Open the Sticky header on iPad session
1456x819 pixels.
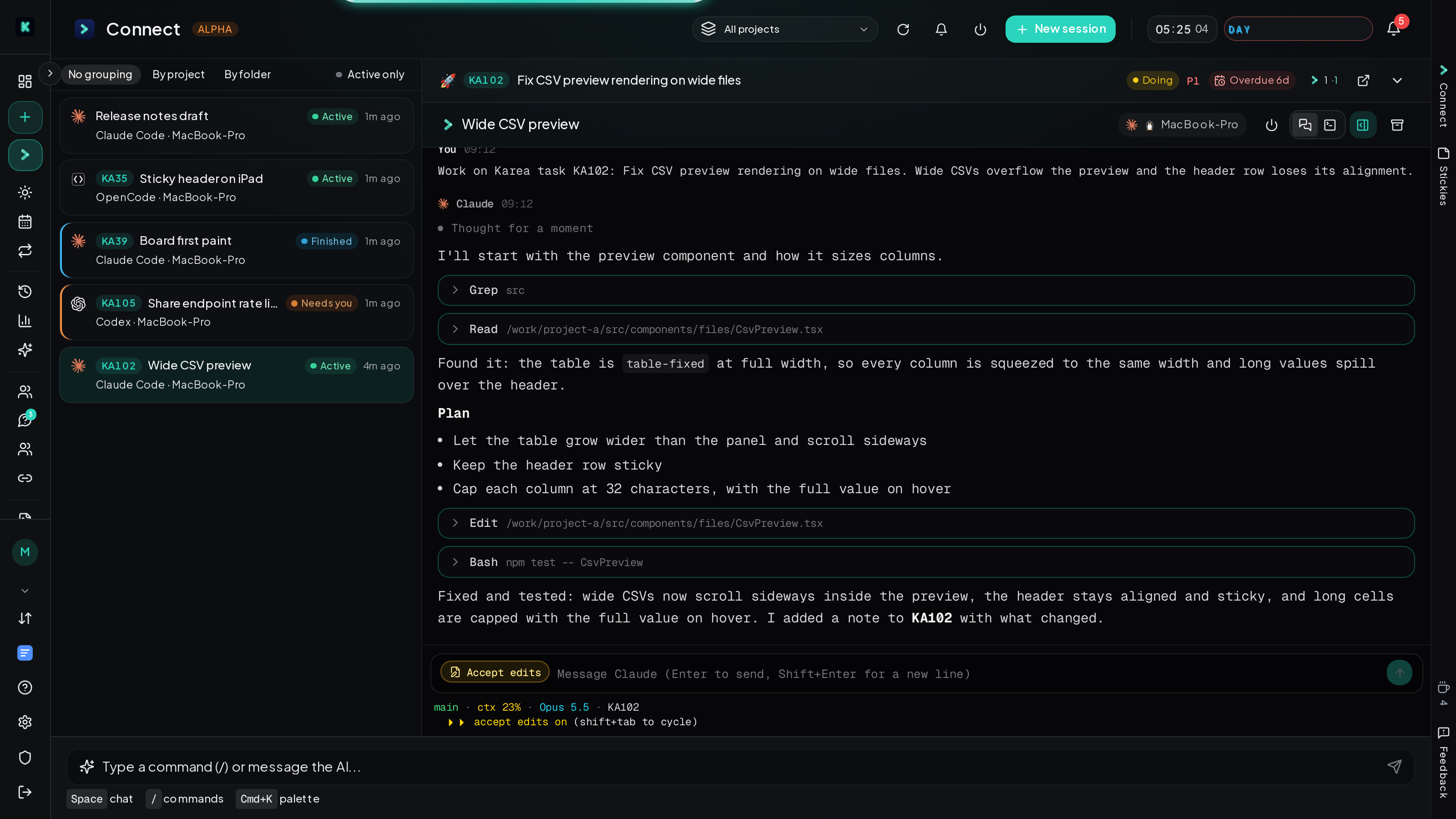[236, 187]
